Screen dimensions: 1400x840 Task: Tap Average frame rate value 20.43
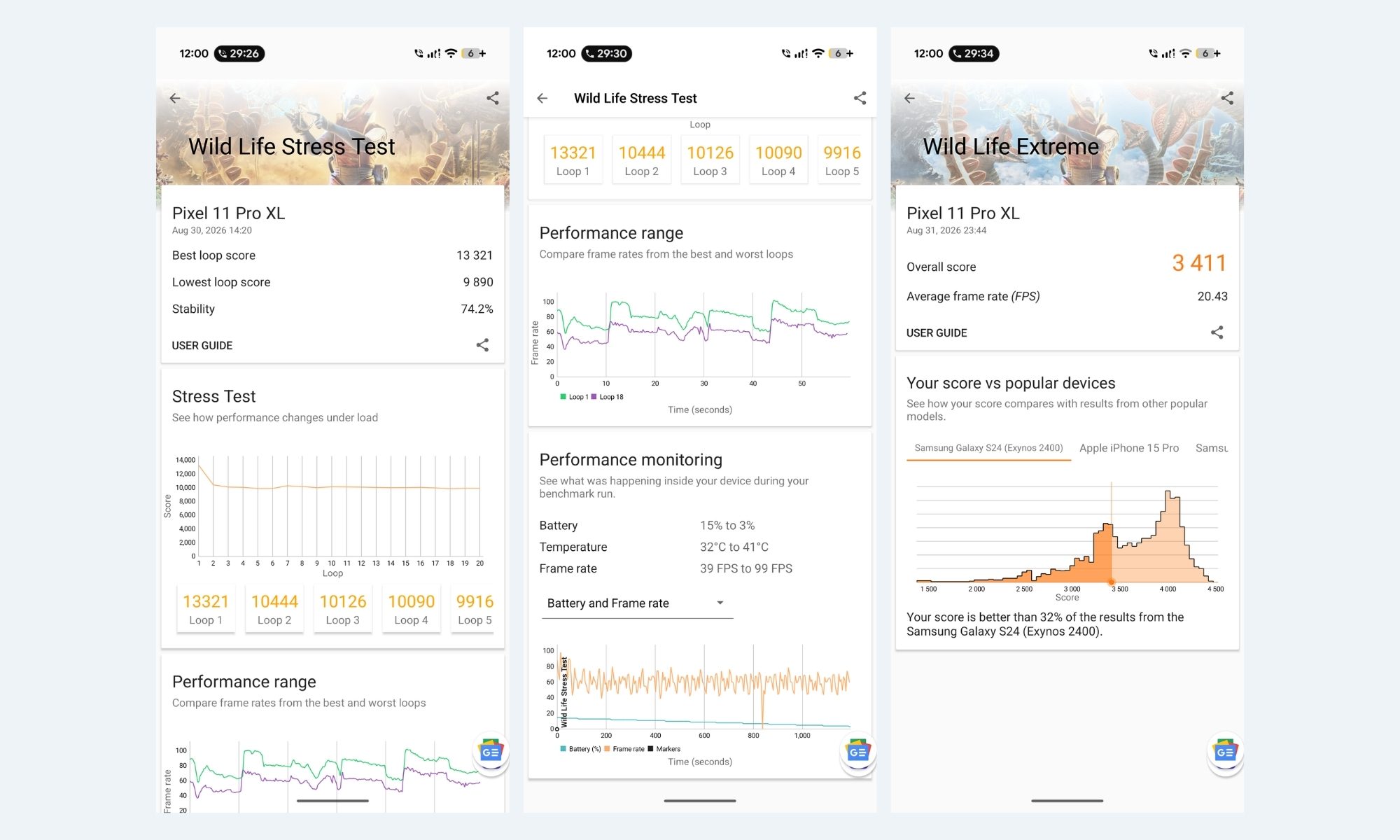click(x=1212, y=296)
